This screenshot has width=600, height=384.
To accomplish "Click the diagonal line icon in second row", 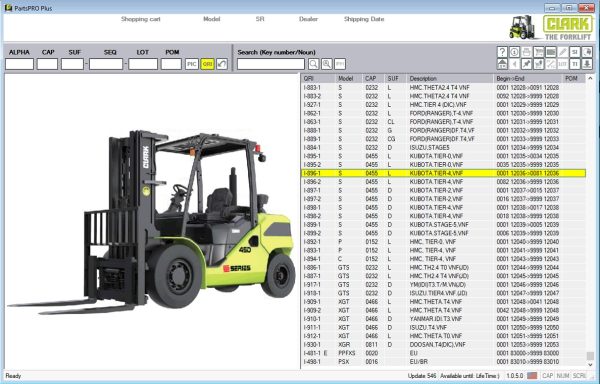I will pos(551,64).
